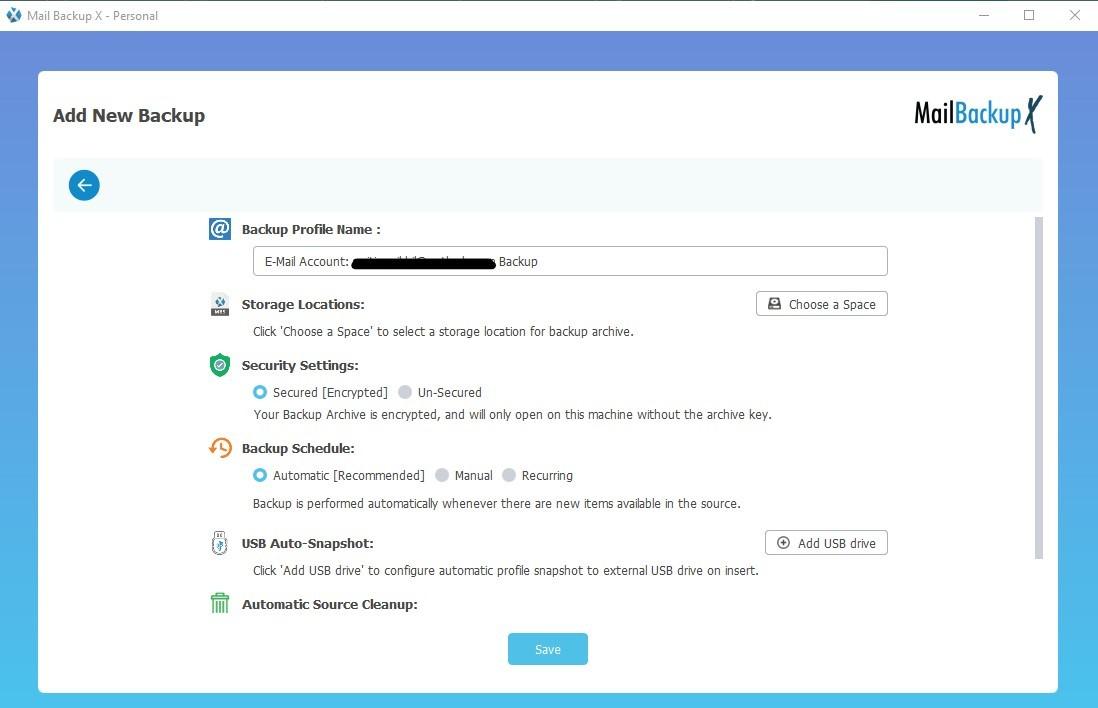Click the automatic backup description text
This screenshot has height=708, width=1098.
coord(496,504)
